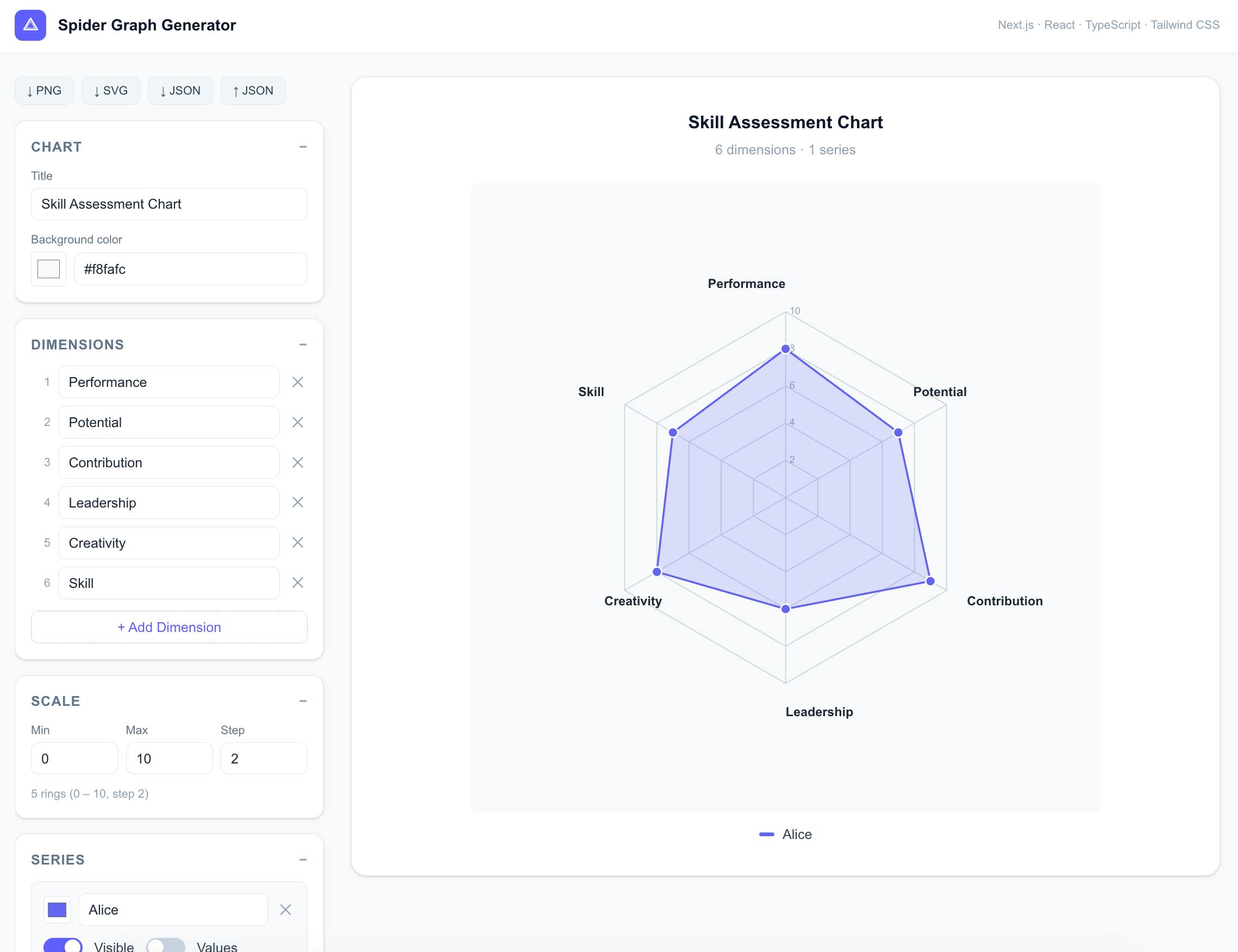
Task: Remove the Skill dimension
Action: (298, 583)
